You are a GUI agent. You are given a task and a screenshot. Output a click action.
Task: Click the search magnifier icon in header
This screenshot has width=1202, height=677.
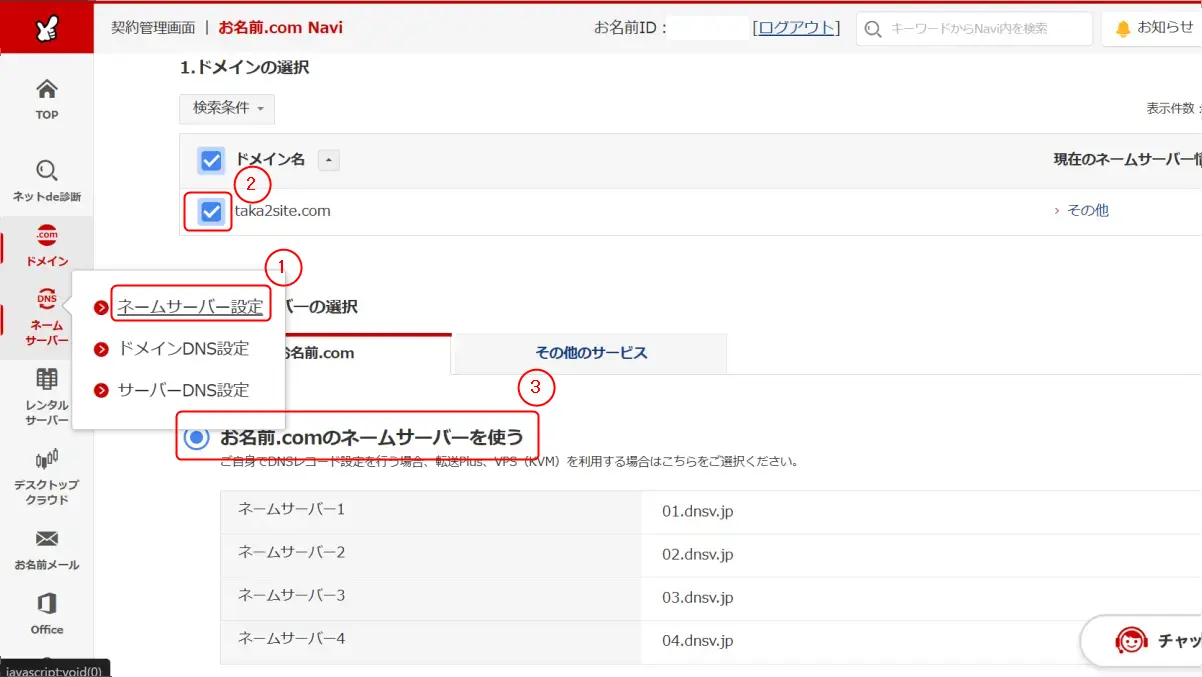[874, 29]
